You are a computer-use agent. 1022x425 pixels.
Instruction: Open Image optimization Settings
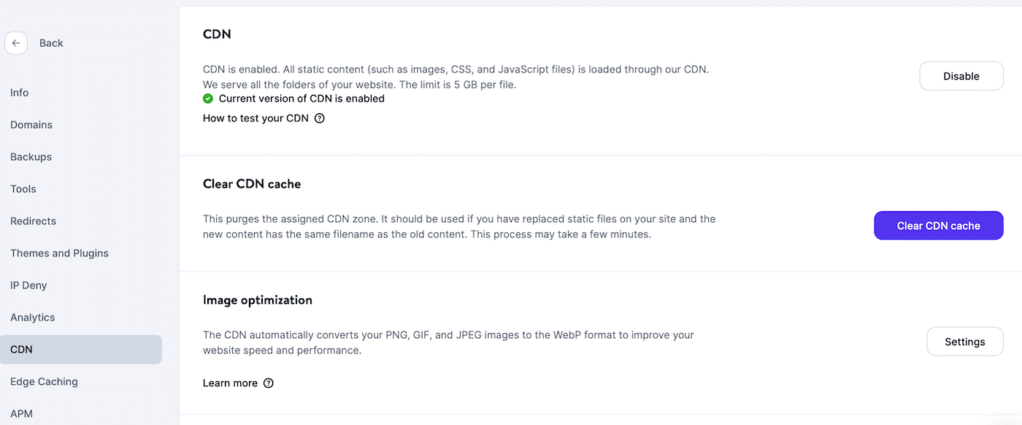pyautogui.click(x=964, y=341)
